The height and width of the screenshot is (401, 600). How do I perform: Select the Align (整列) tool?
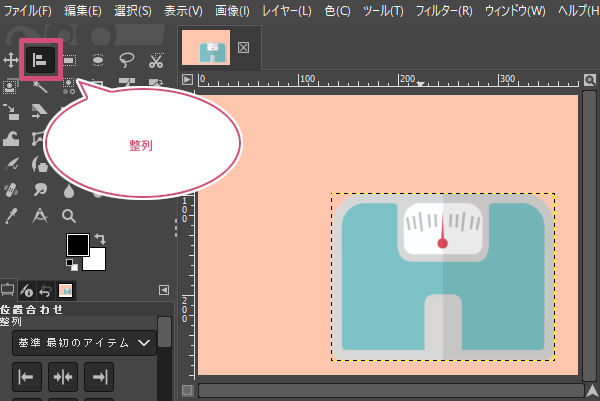tap(40, 60)
